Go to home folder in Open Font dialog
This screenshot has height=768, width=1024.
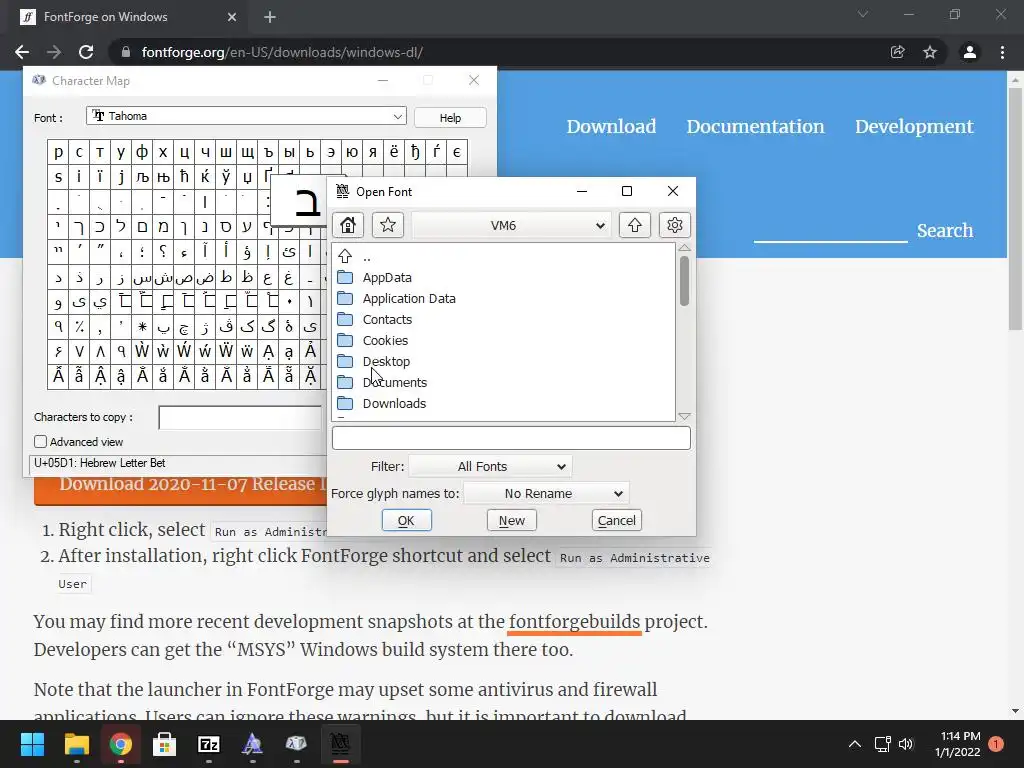tap(348, 225)
